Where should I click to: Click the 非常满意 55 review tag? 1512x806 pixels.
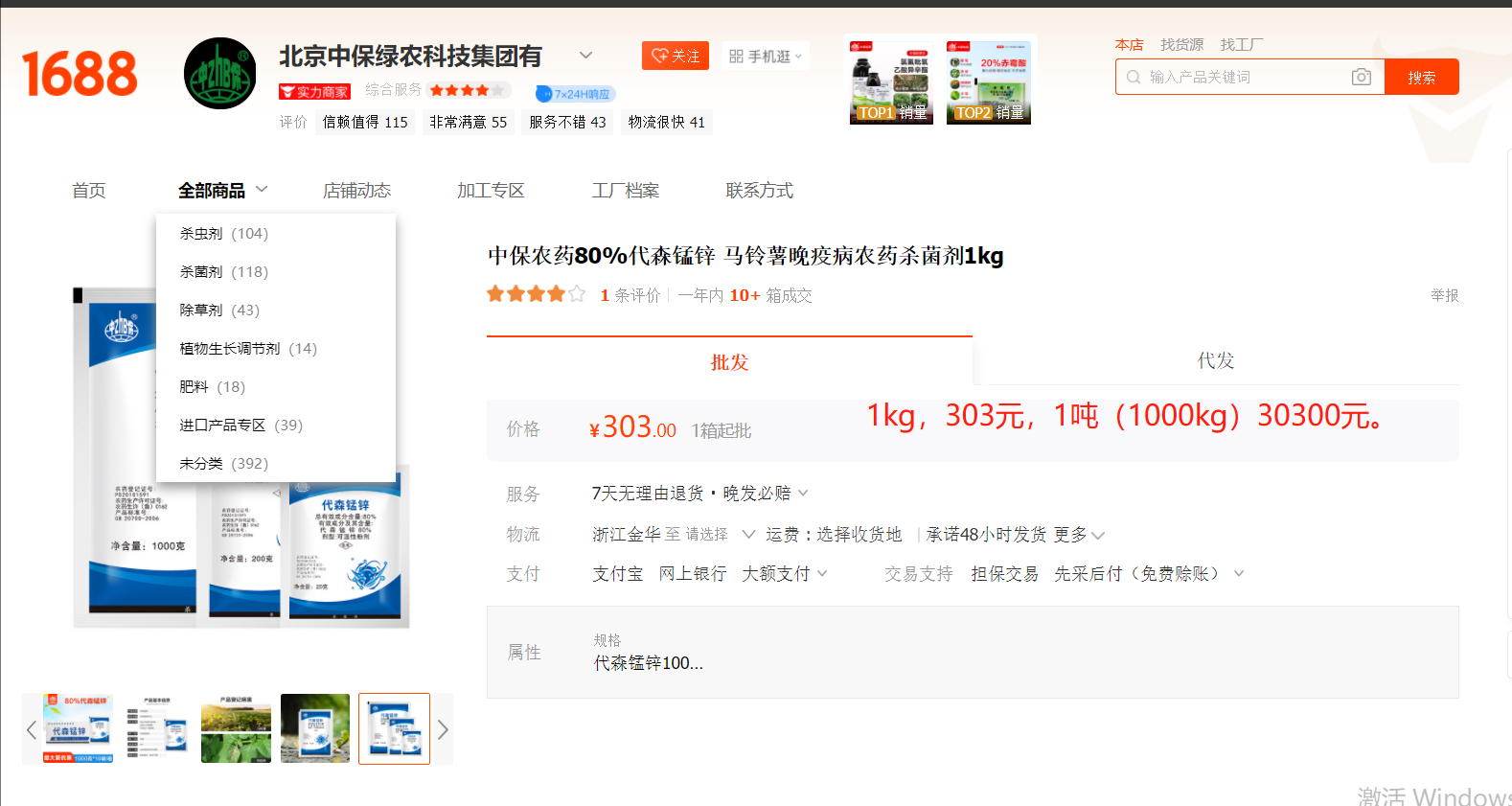[469, 122]
